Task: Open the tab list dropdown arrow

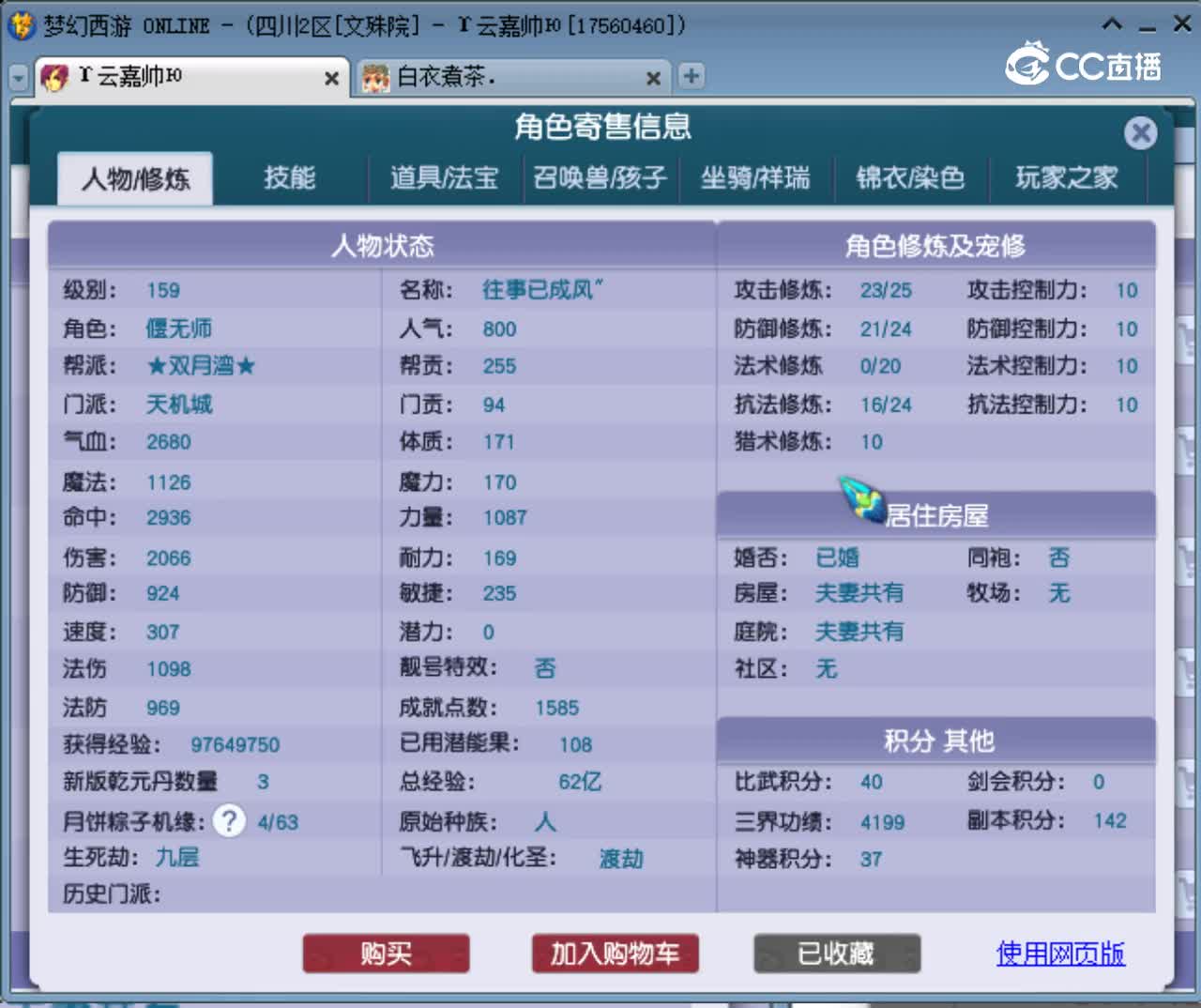Action: tap(19, 78)
